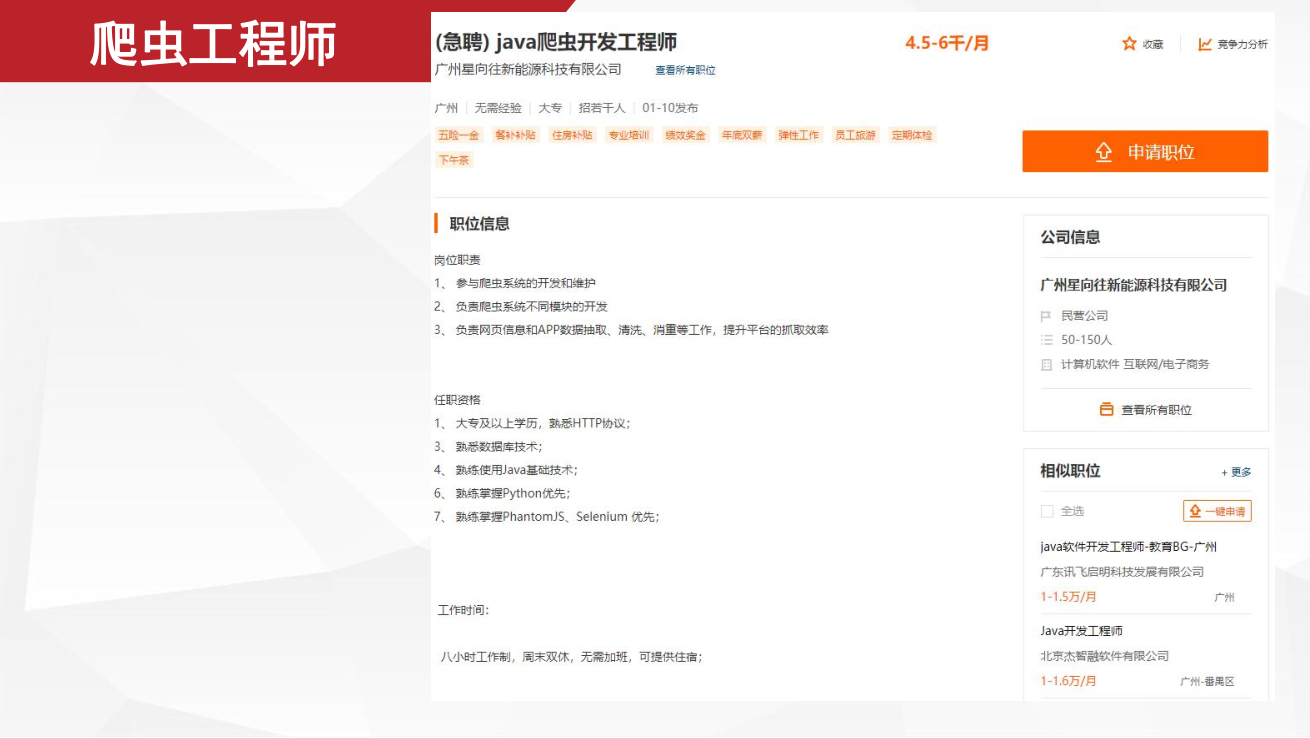Click the salary 4.5-6千/月

coord(947,43)
